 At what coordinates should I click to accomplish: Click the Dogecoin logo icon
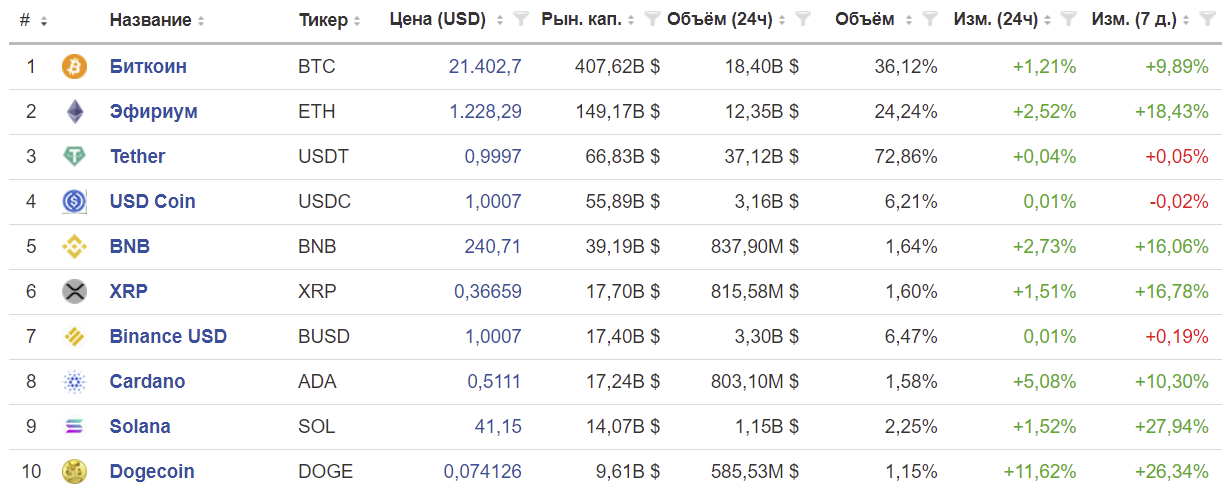(75, 471)
